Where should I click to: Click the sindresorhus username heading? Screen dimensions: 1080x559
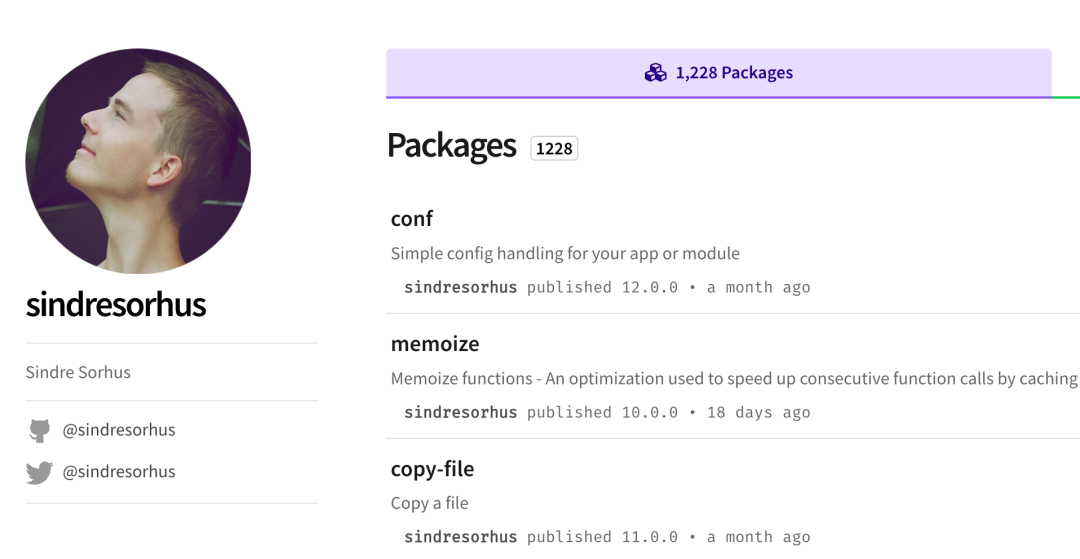point(116,304)
